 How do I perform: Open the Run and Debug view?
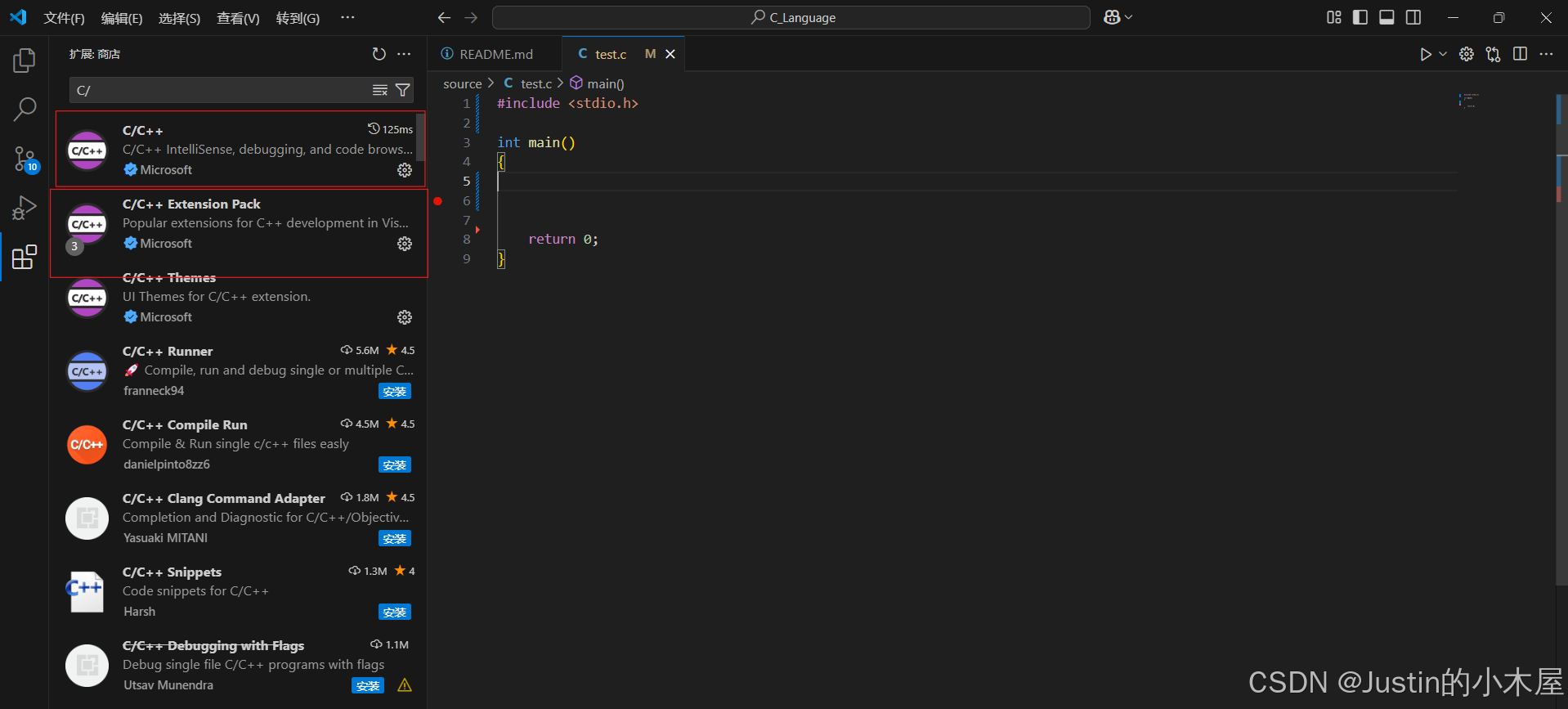coord(25,208)
